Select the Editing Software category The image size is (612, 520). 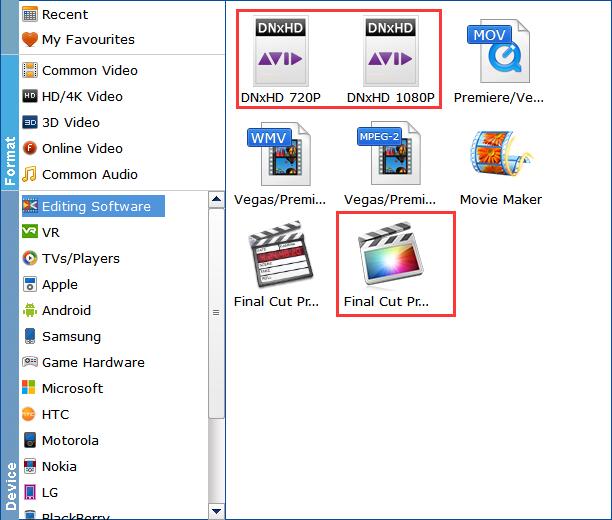tap(93, 206)
